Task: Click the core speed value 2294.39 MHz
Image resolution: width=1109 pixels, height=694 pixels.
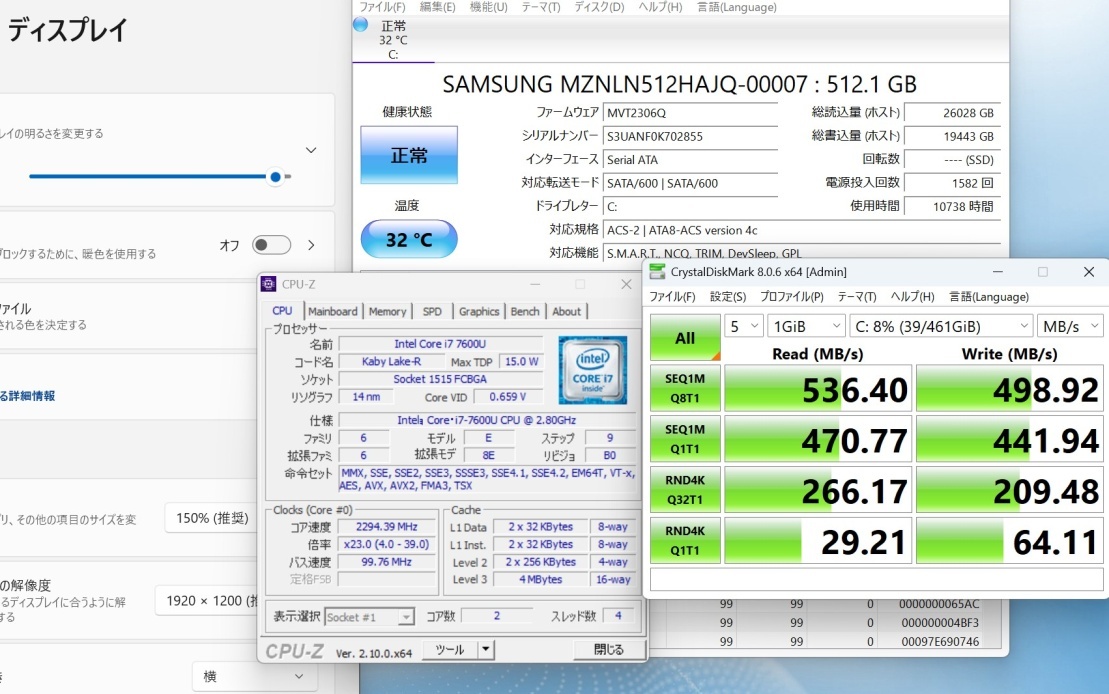Action: click(386, 527)
